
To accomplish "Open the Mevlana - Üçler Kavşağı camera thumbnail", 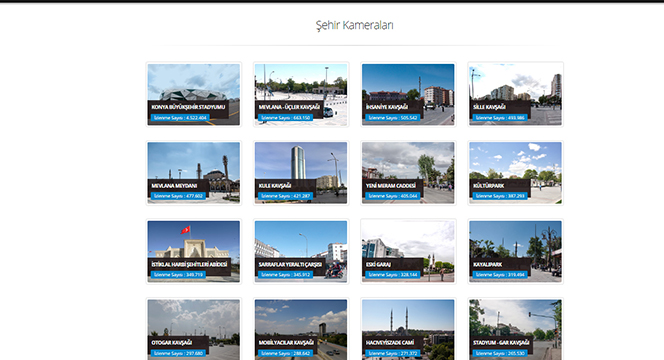I will (301, 94).
